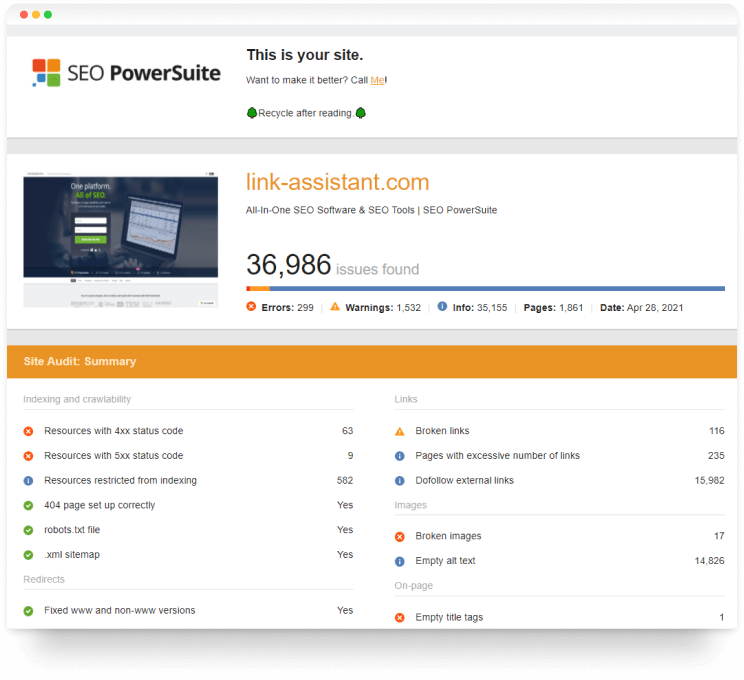The height and width of the screenshot is (680, 744).
Task: Click the 'Pages: 1,861' stat
Action: point(553,307)
